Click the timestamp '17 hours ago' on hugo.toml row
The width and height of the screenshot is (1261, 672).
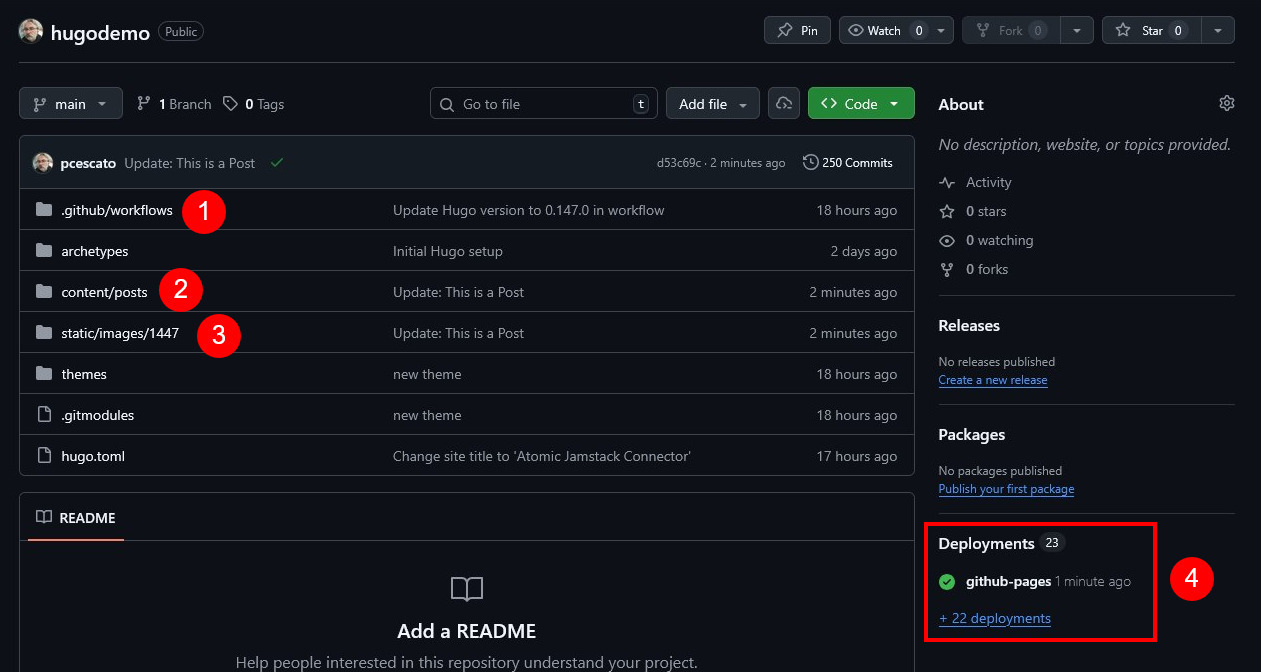[857, 456]
